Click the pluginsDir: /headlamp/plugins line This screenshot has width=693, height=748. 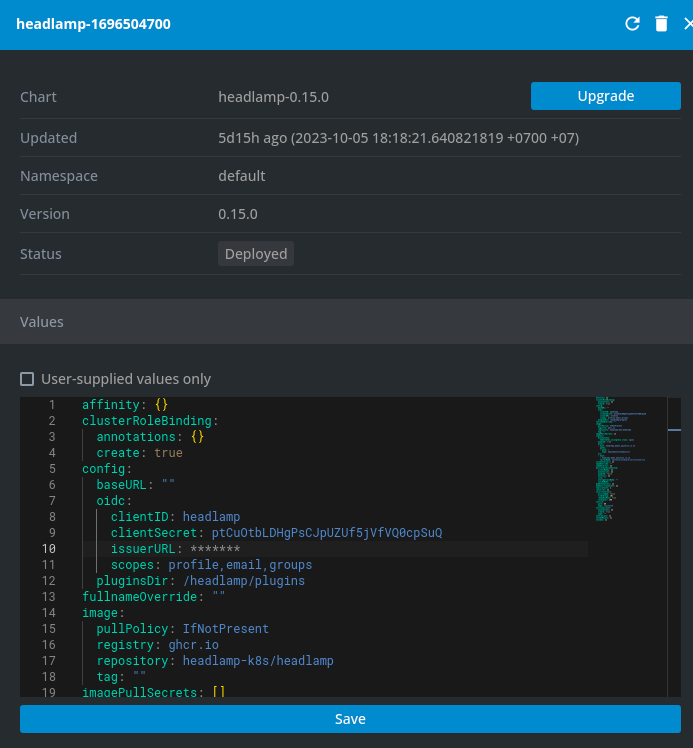200,581
